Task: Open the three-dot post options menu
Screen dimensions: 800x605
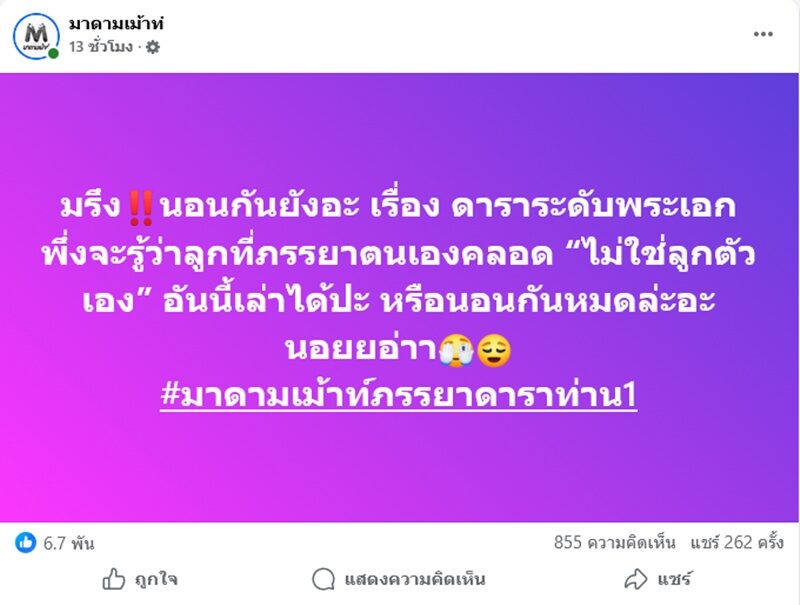Action: [763, 34]
